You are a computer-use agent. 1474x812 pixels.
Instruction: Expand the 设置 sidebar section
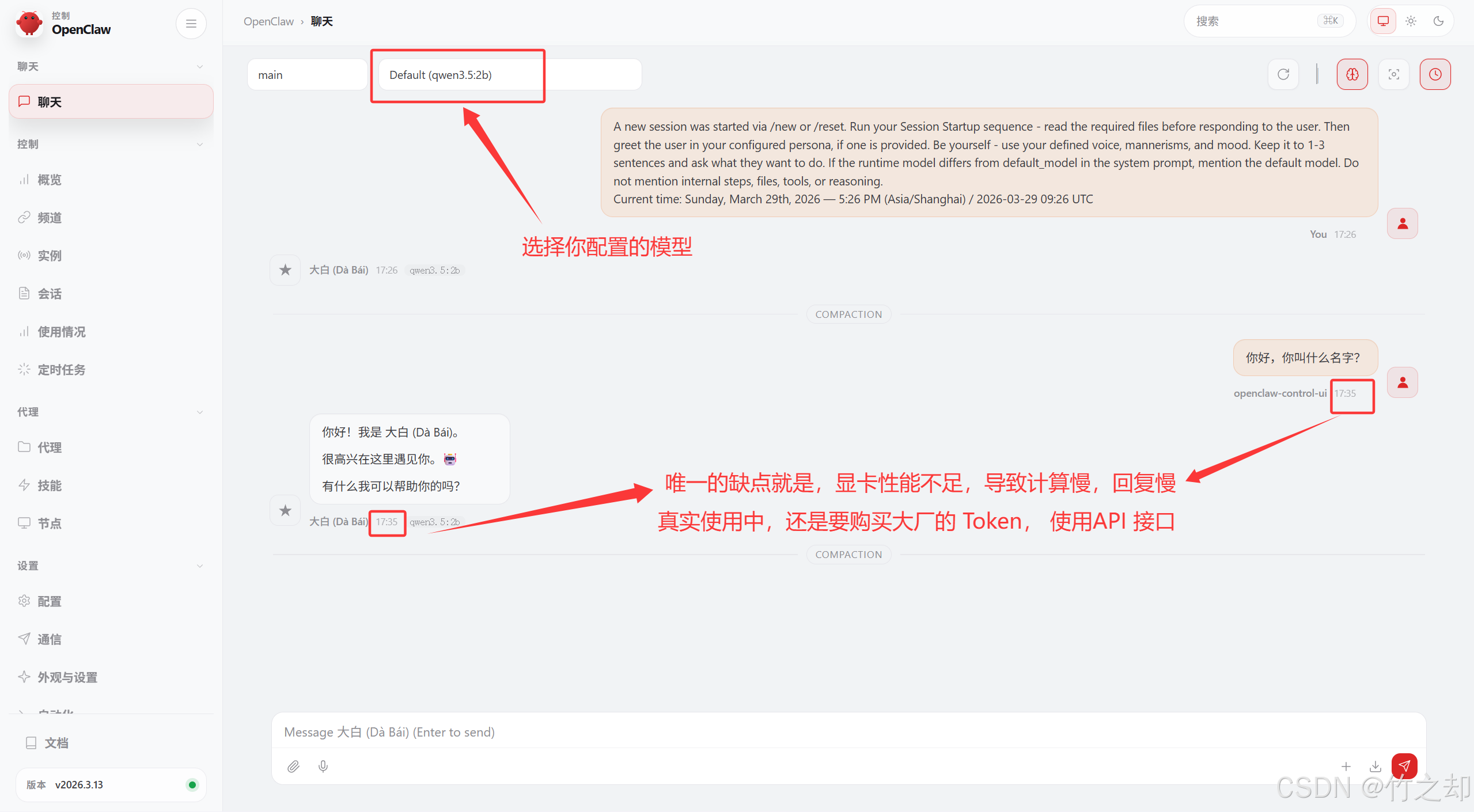point(199,566)
